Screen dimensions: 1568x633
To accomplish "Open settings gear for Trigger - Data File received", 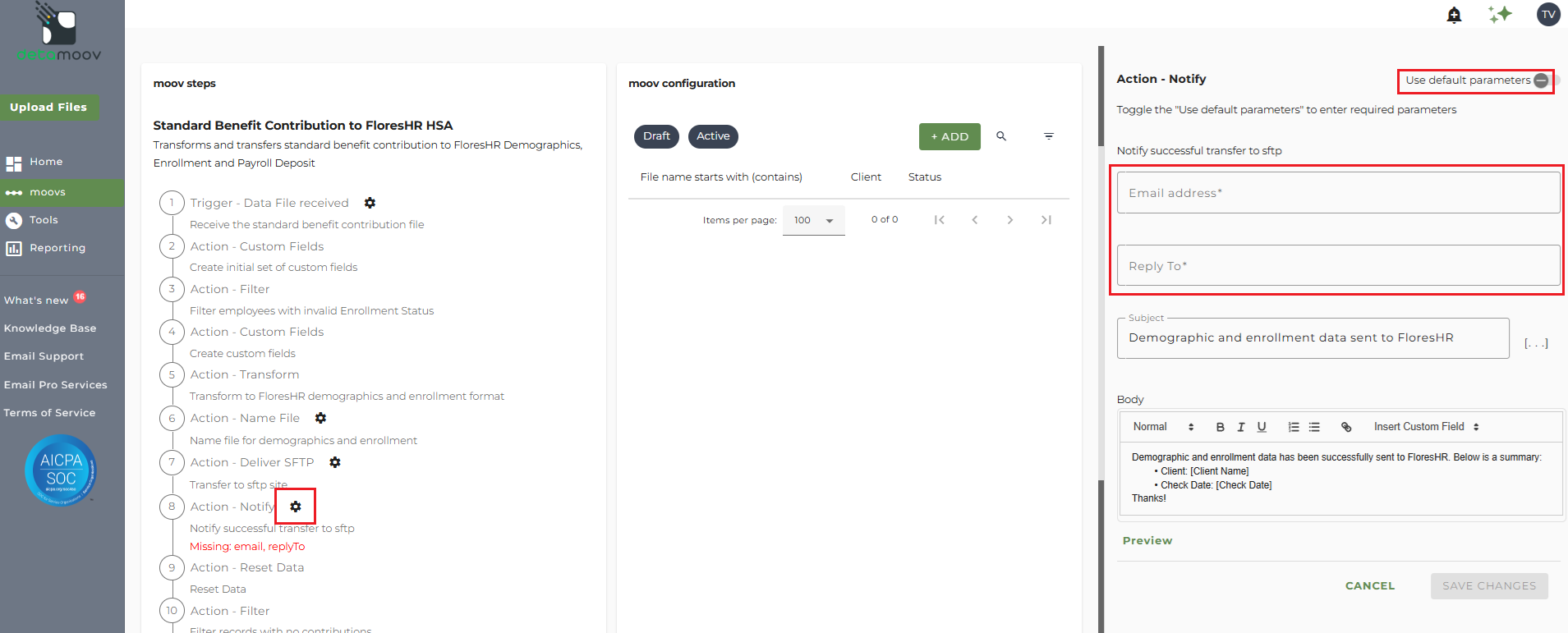I will [x=370, y=203].
